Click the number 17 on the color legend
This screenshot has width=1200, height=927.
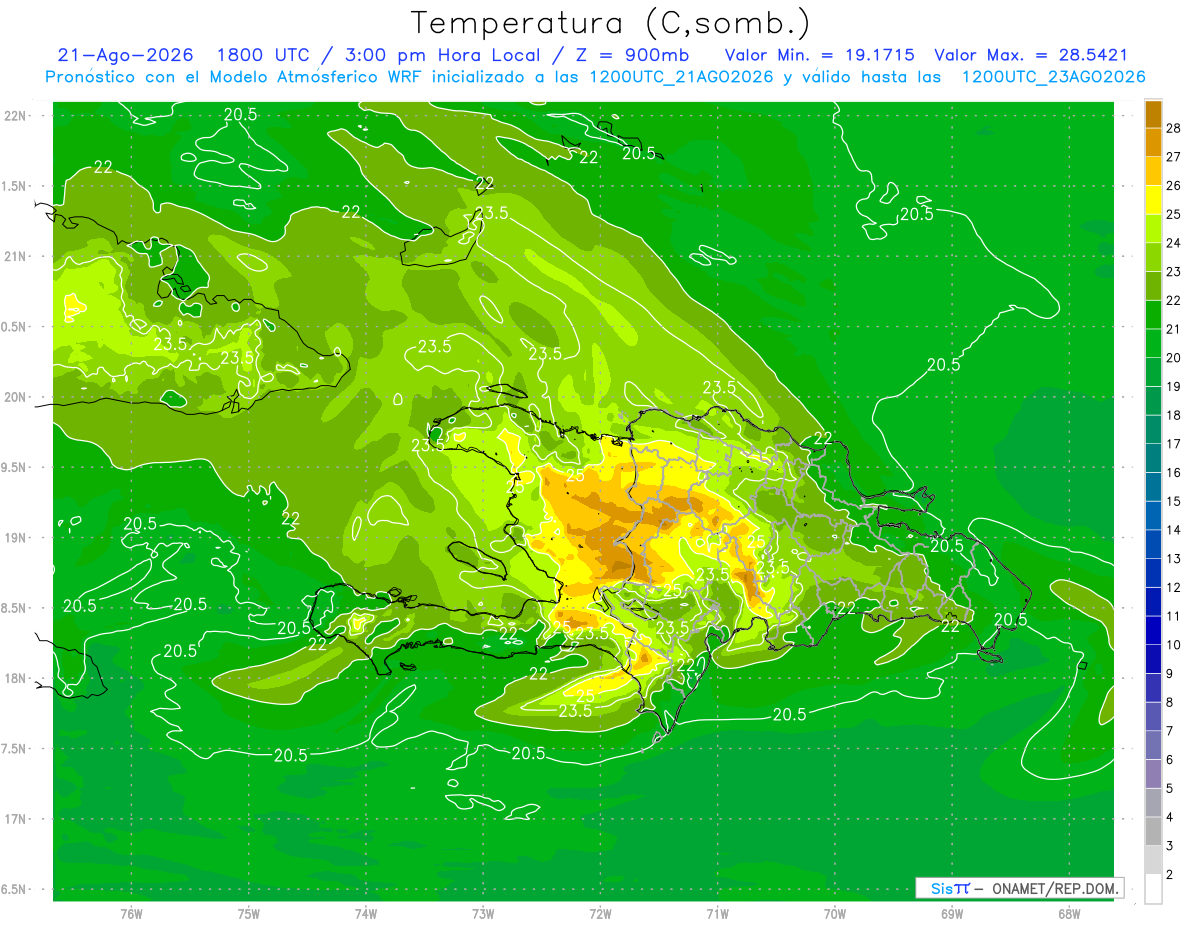pyautogui.click(x=1173, y=444)
